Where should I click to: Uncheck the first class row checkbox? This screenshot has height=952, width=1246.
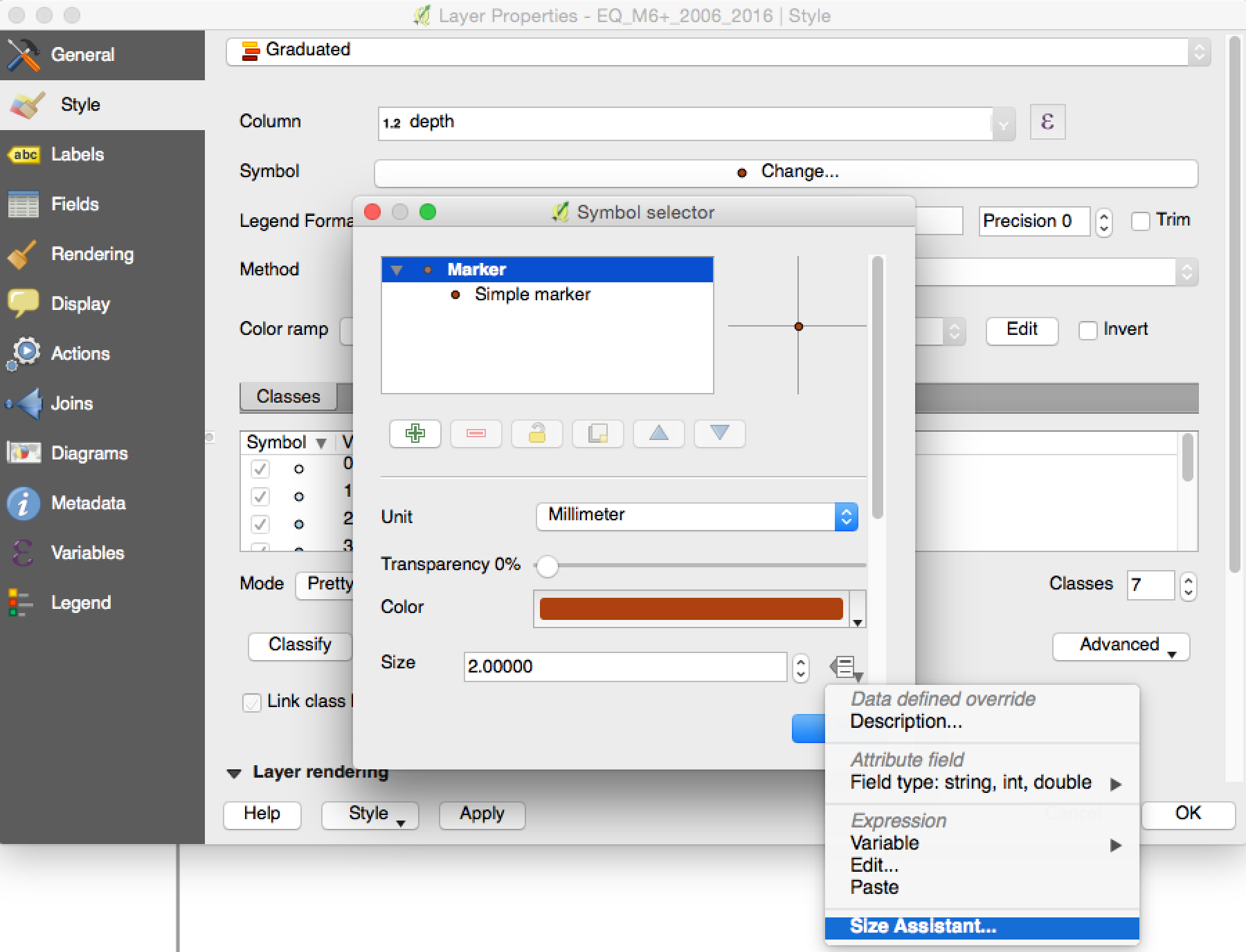[260, 469]
